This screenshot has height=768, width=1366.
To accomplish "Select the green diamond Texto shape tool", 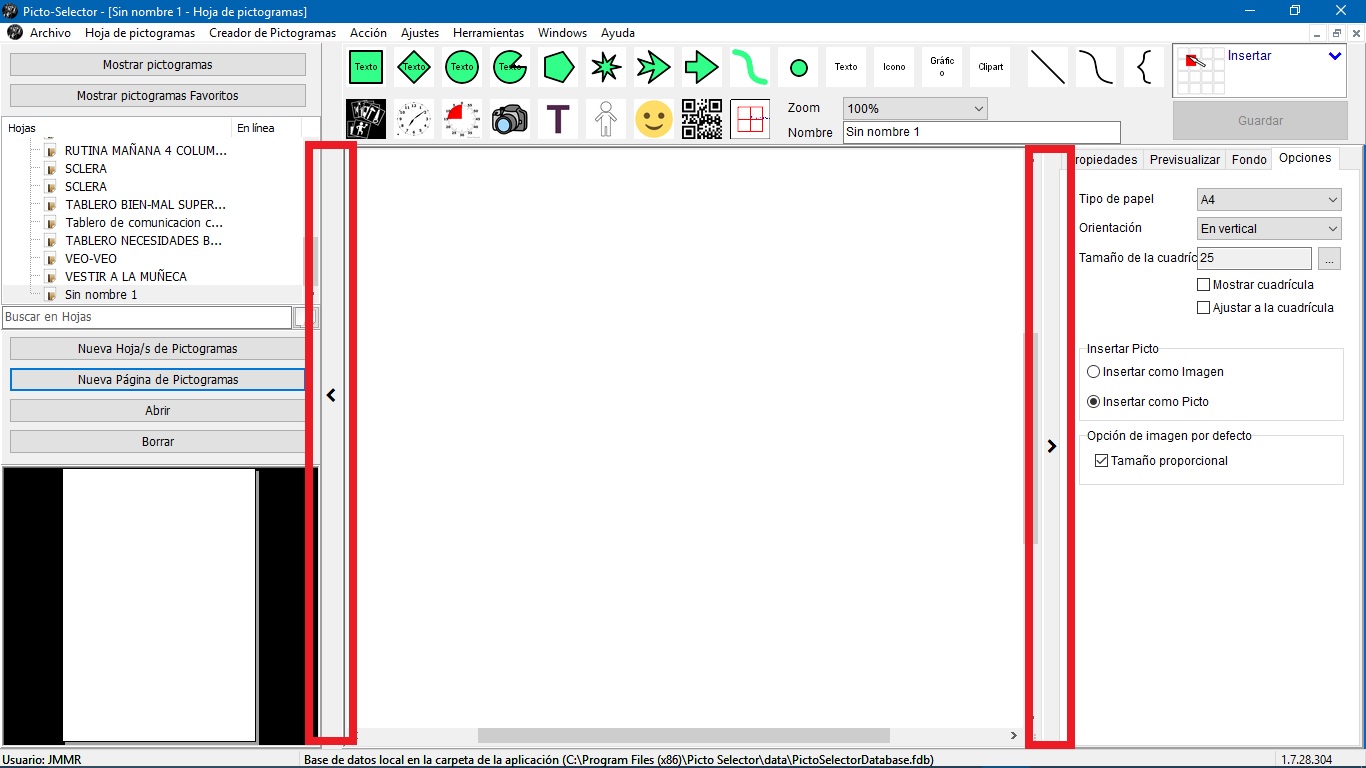I will (413, 67).
